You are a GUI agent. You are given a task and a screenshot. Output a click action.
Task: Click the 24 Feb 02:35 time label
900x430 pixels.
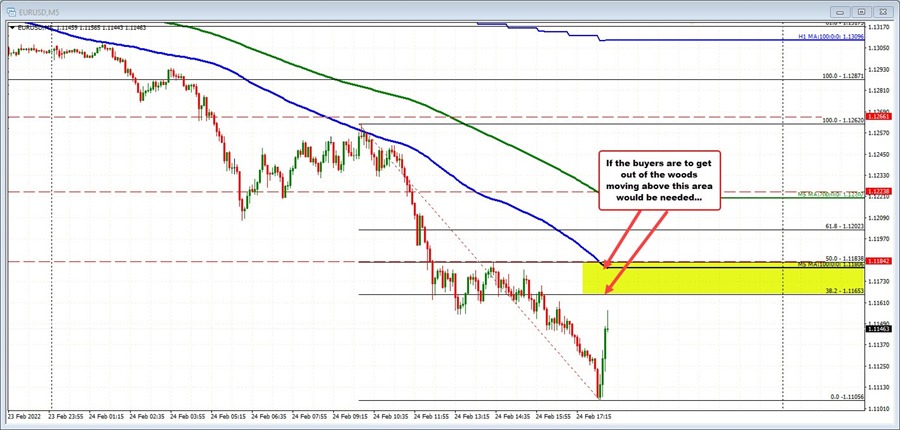click(x=147, y=415)
